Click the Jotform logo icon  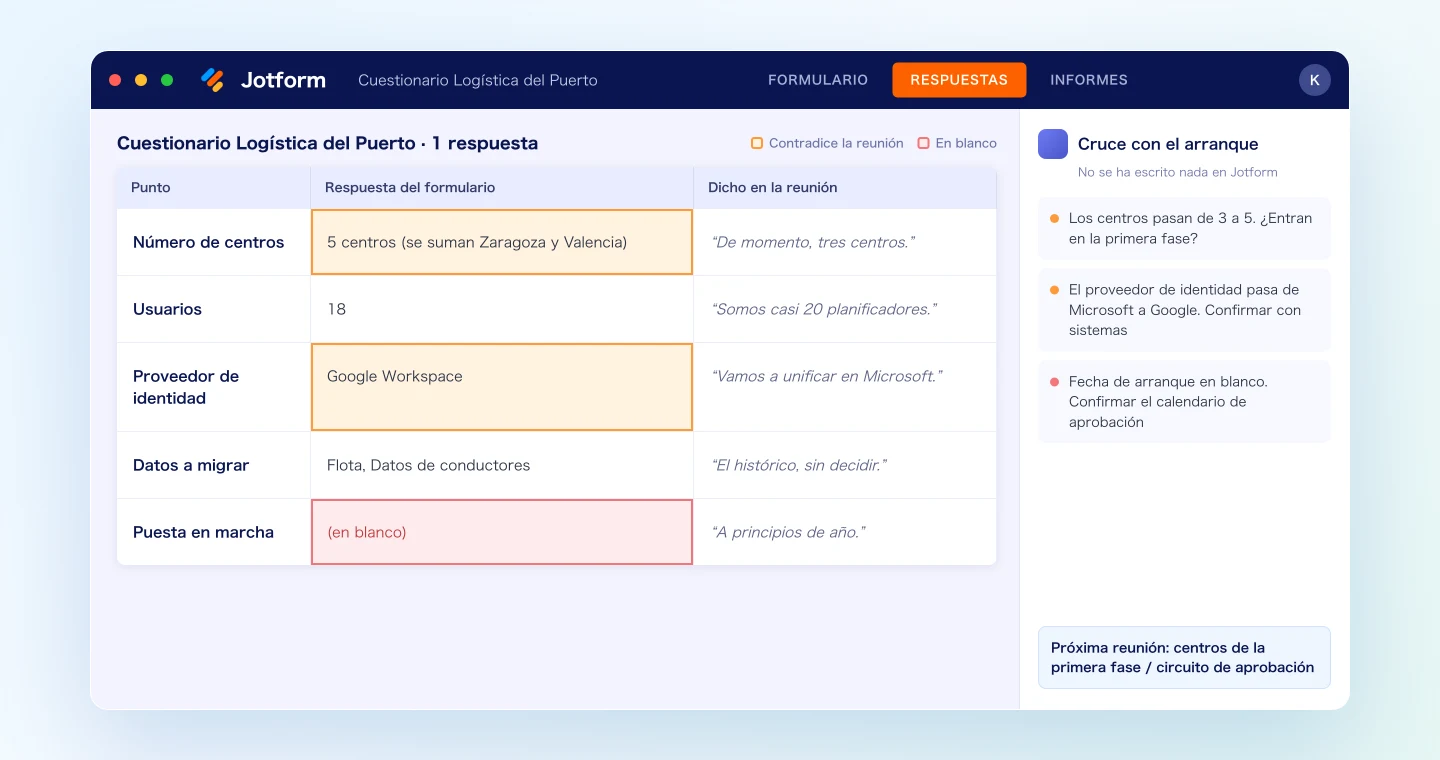[x=212, y=80]
